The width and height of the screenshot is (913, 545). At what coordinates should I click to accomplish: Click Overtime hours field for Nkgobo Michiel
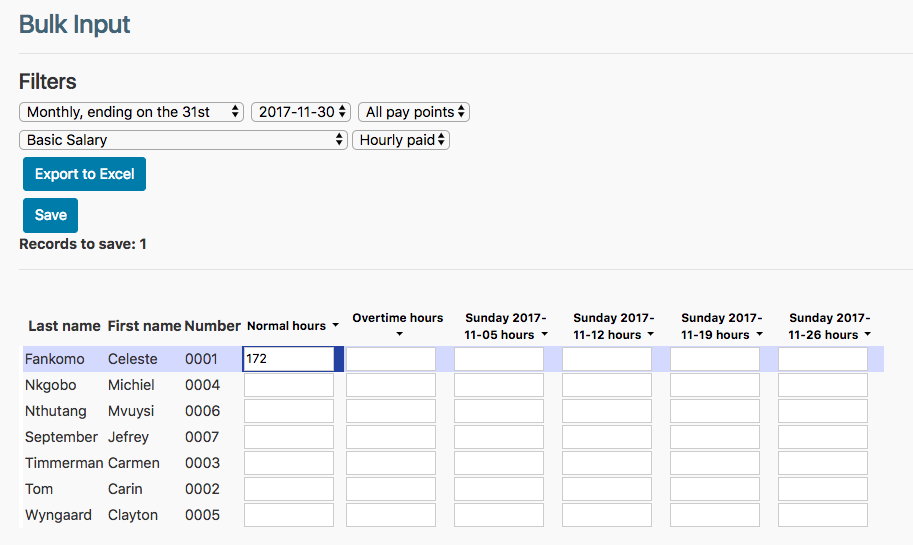pyautogui.click(x=391, y=385)
